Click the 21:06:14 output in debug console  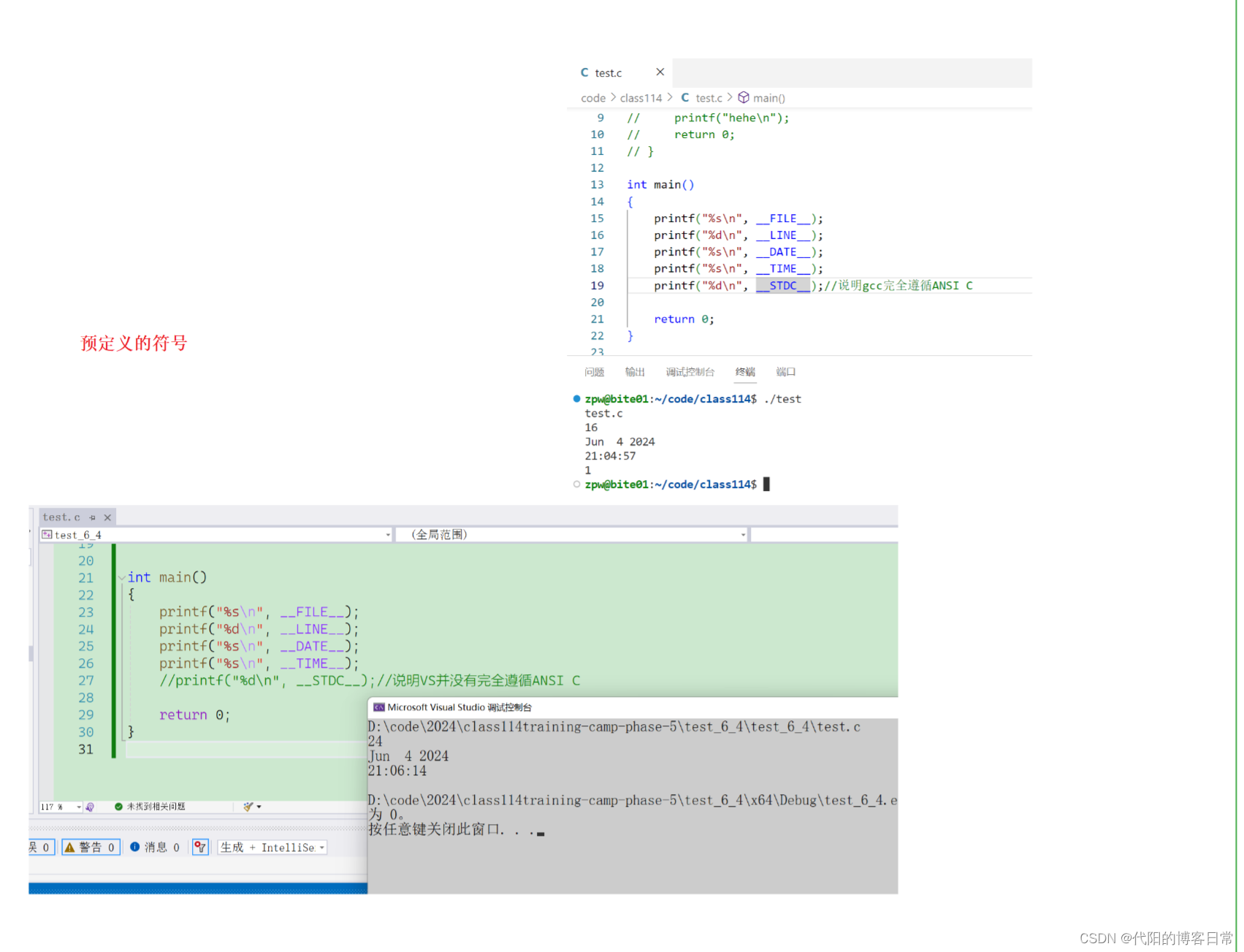coord(397,771)
